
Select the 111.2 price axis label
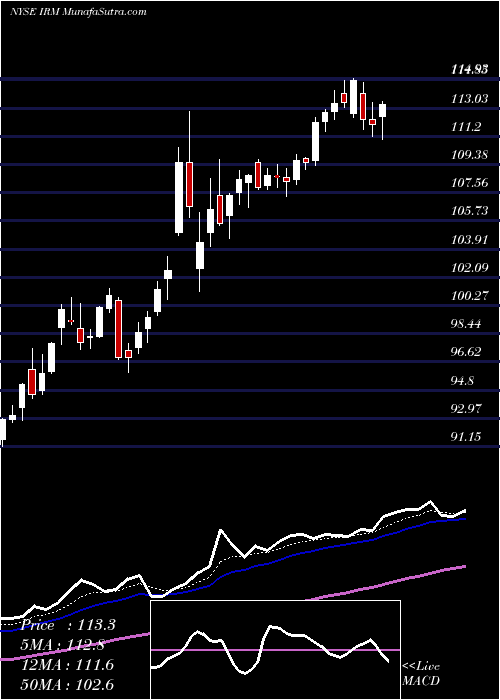pos(466,127)
